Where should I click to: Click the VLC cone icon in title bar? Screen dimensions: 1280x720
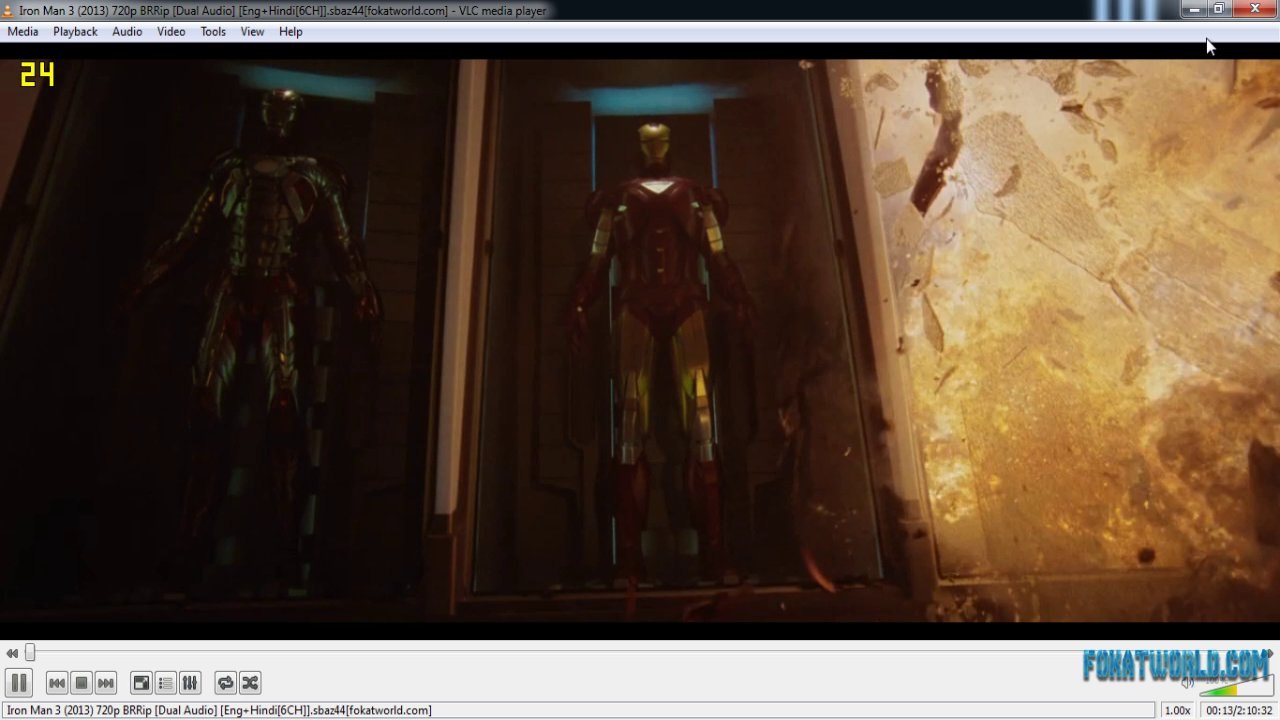coord(9,10)
